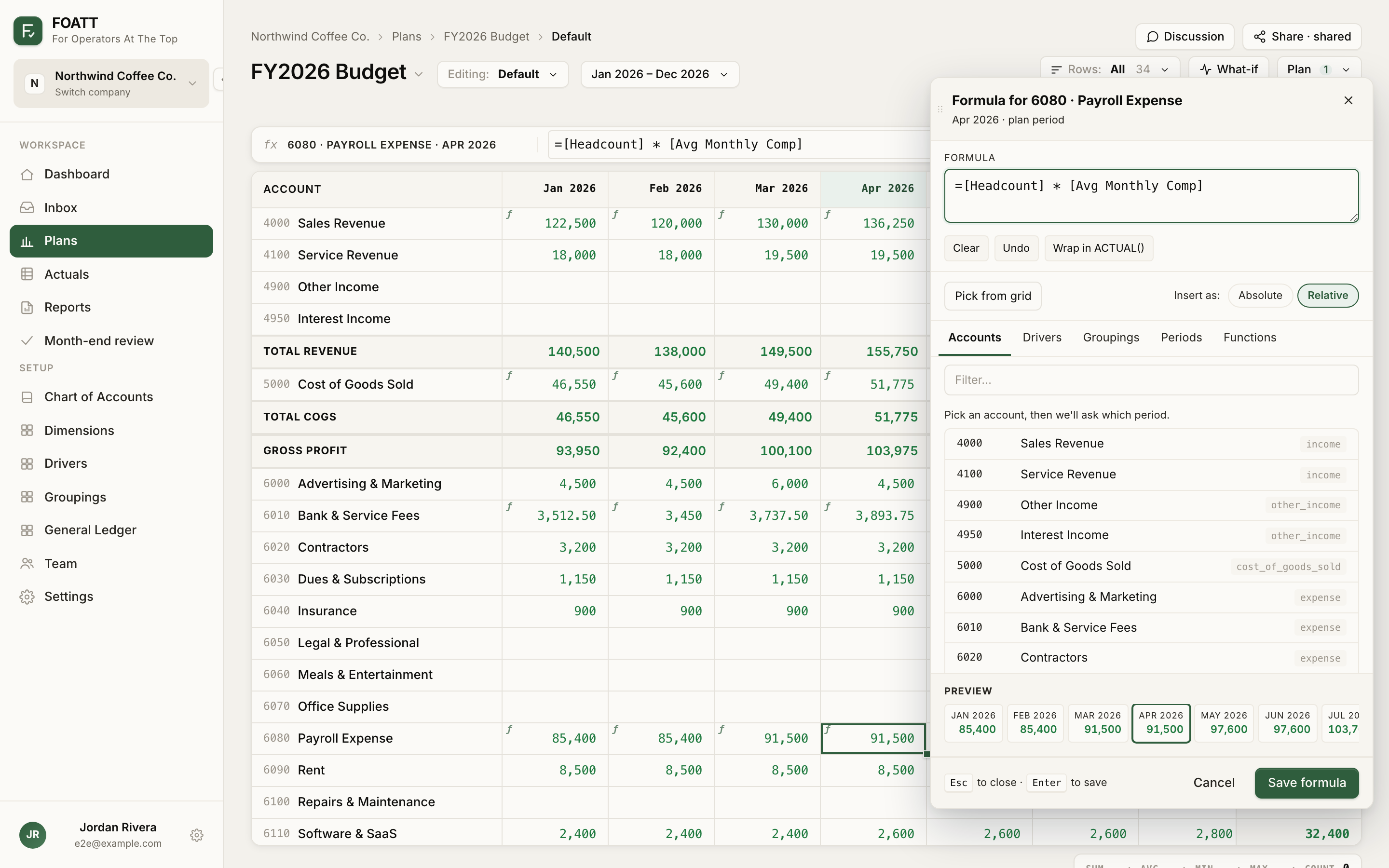Select the JAN 2026 preview card
Viewport: 1389px width, 868px height.
coord(973,723)
